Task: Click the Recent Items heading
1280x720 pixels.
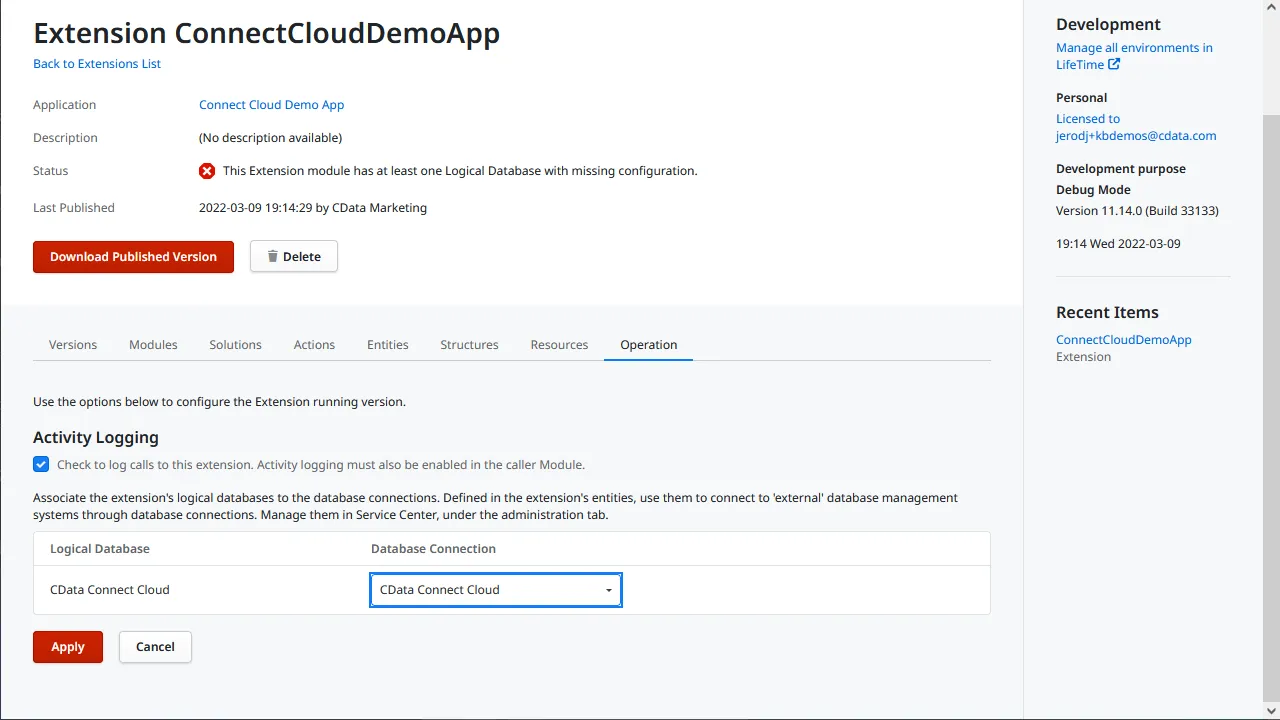Action: [x=1107, y=312]
